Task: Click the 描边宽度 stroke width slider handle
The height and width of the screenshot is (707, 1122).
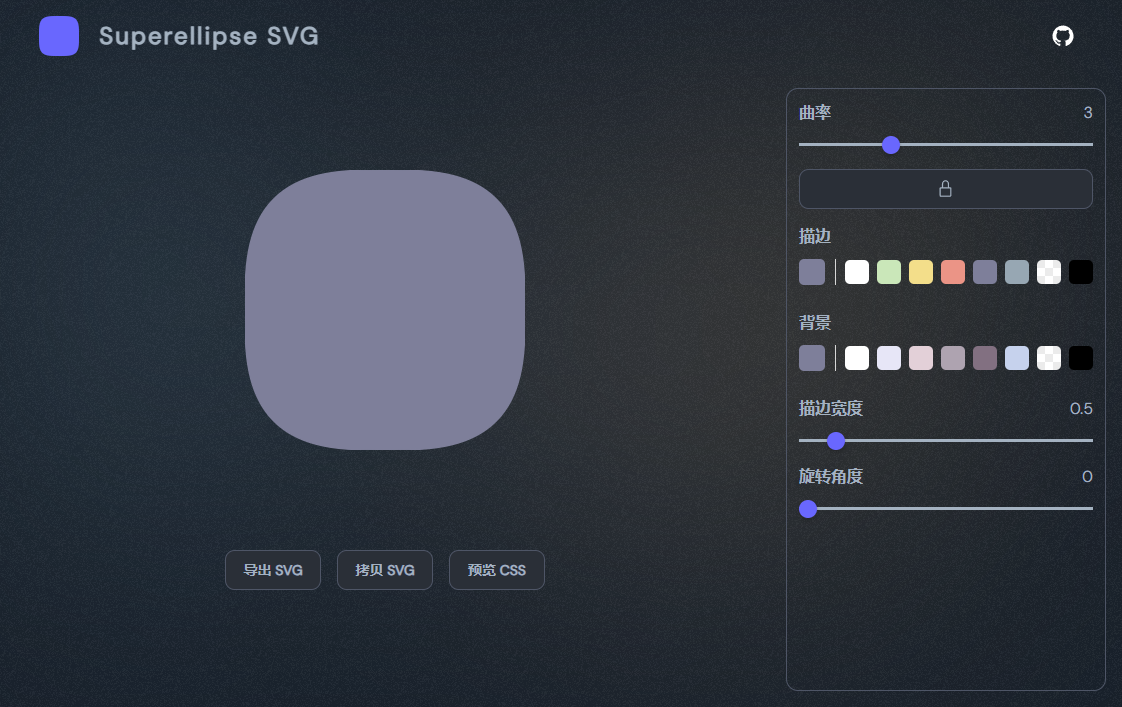Action: point(836,441)
